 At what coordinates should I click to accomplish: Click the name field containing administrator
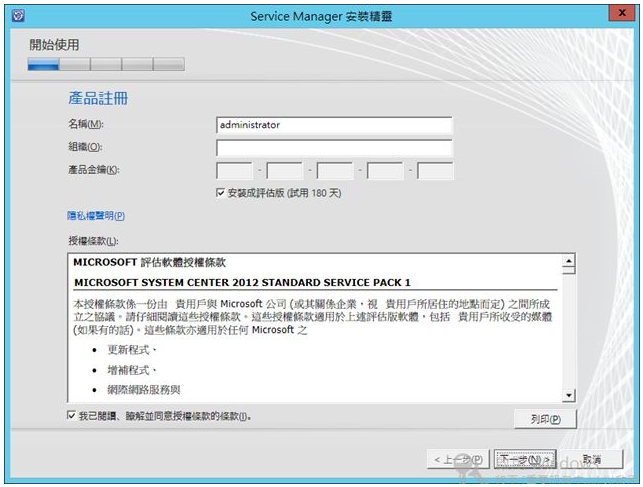tap(334, 125)
